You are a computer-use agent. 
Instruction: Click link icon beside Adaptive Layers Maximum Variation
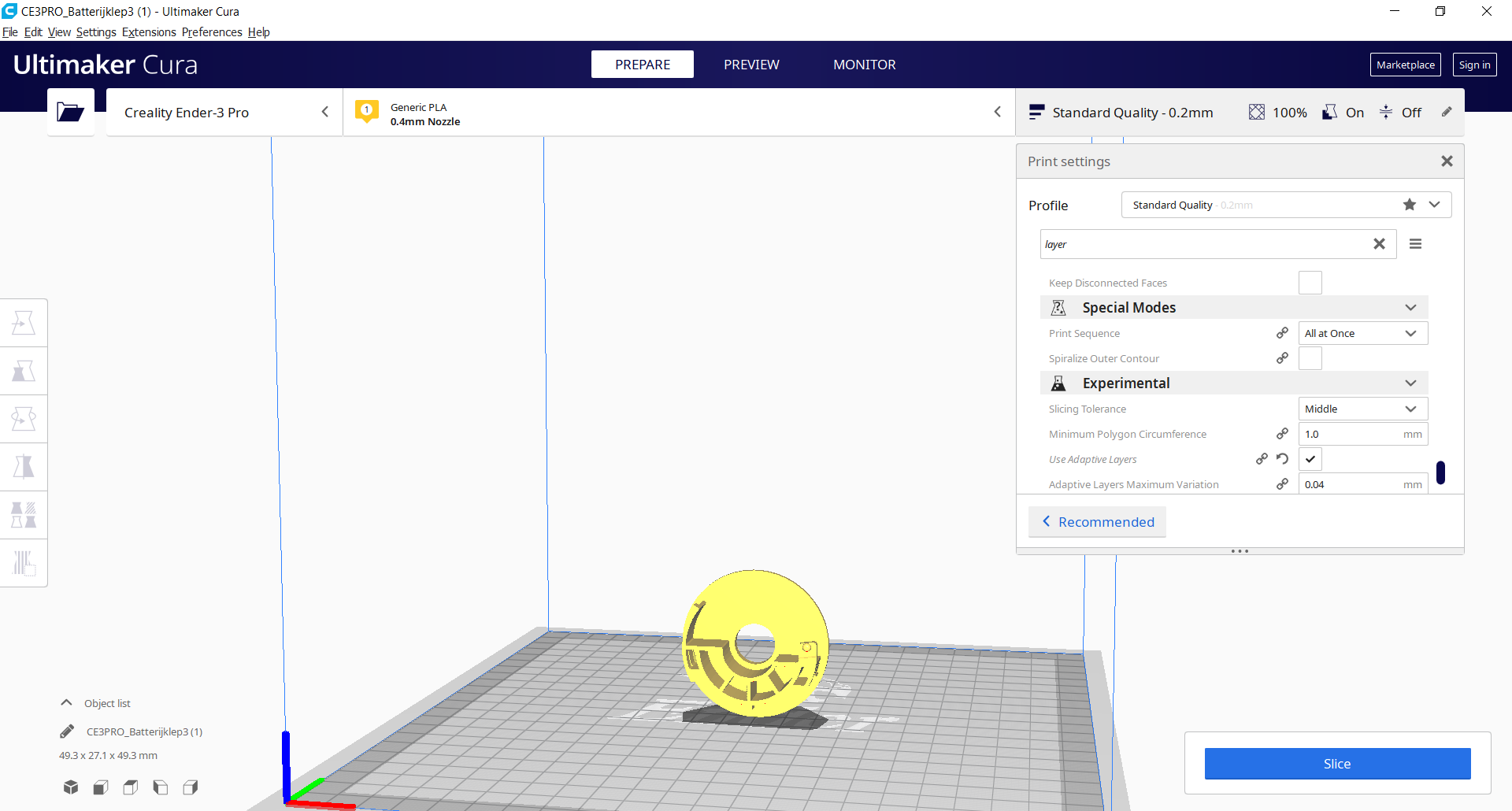(1283, 484)
